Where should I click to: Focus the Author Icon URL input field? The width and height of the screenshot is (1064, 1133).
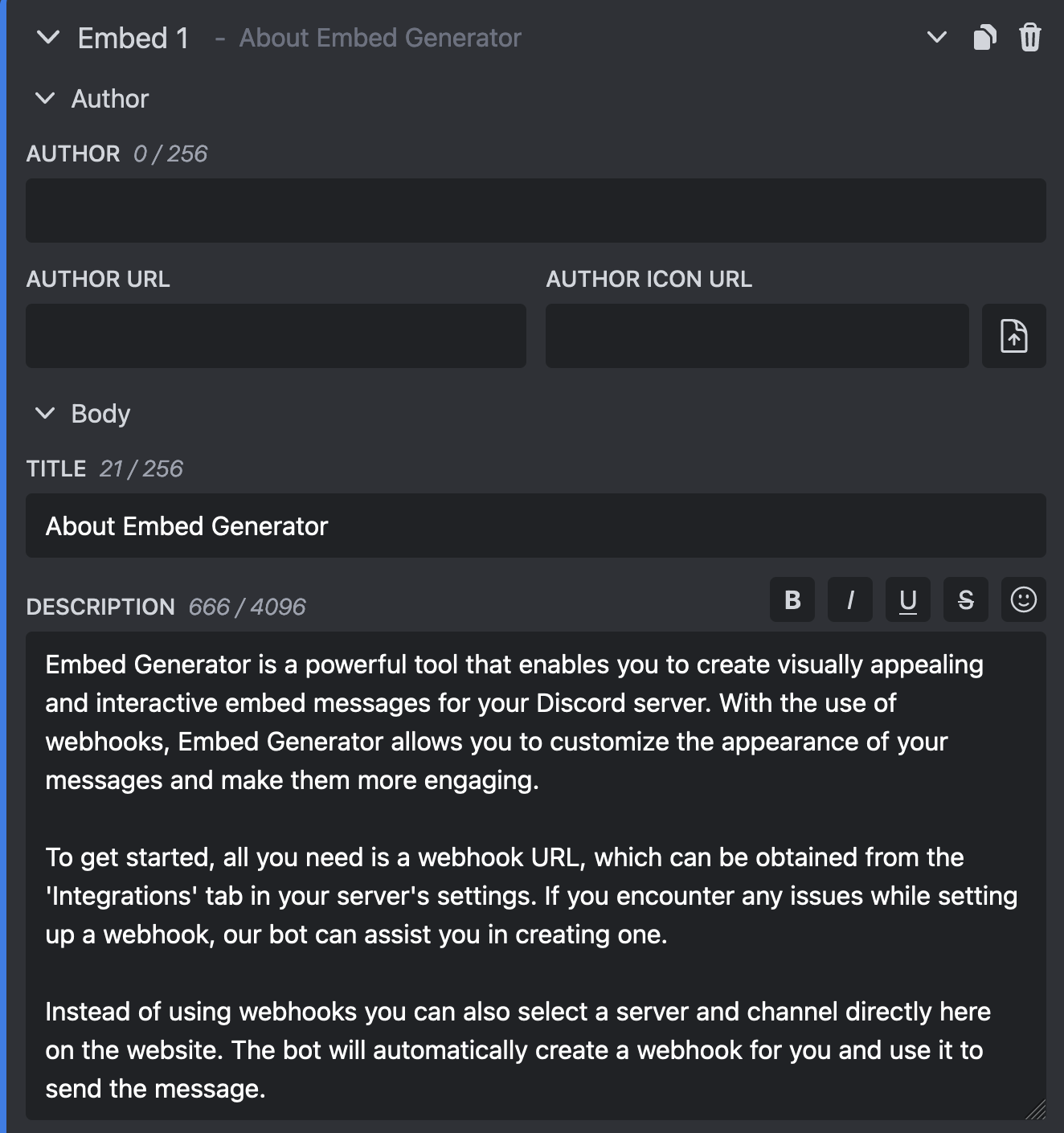[756, 336]
